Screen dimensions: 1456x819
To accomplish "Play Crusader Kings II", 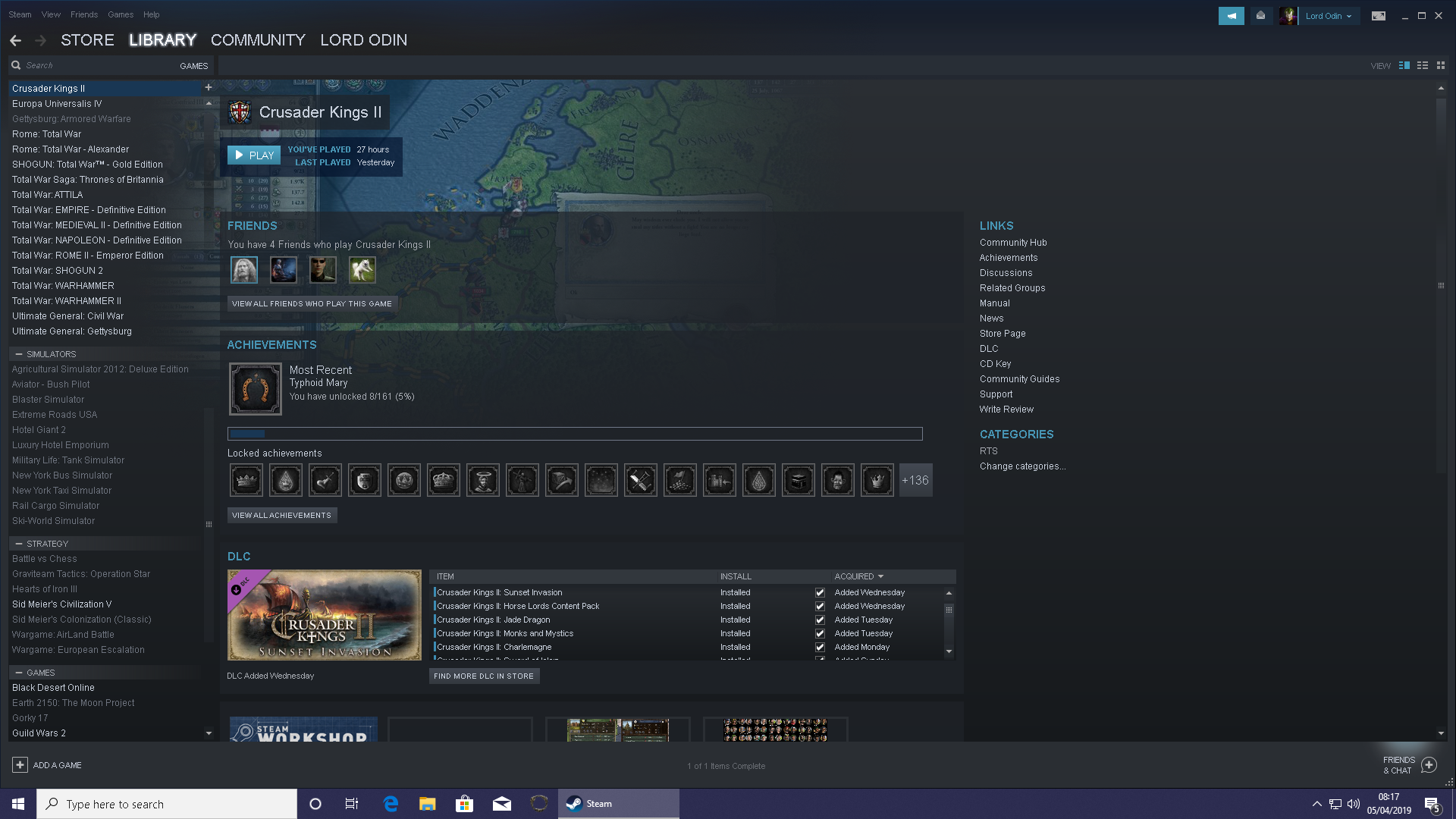I will 254,155.
